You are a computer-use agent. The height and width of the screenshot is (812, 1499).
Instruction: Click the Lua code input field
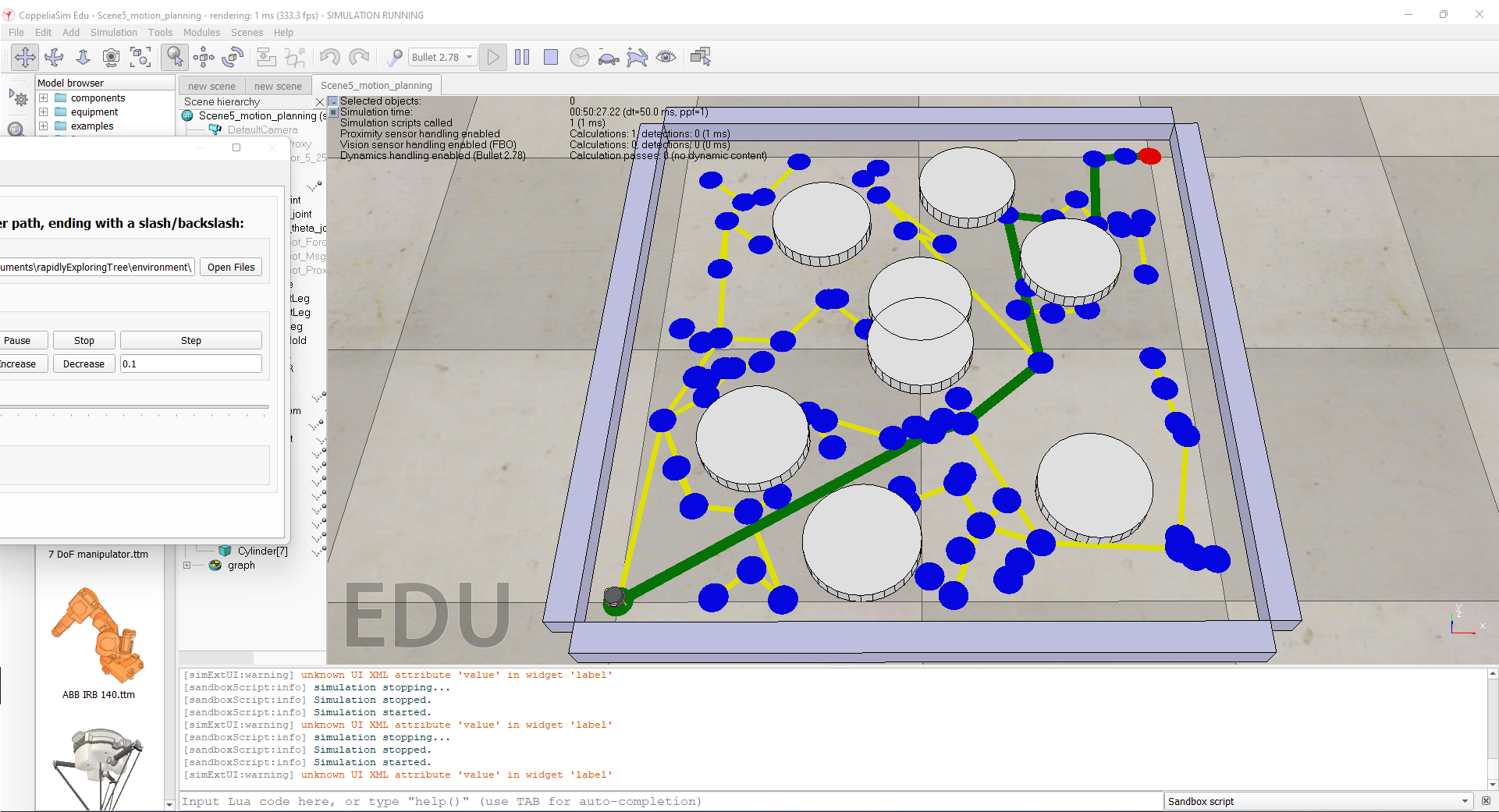(x=671, y=801)
